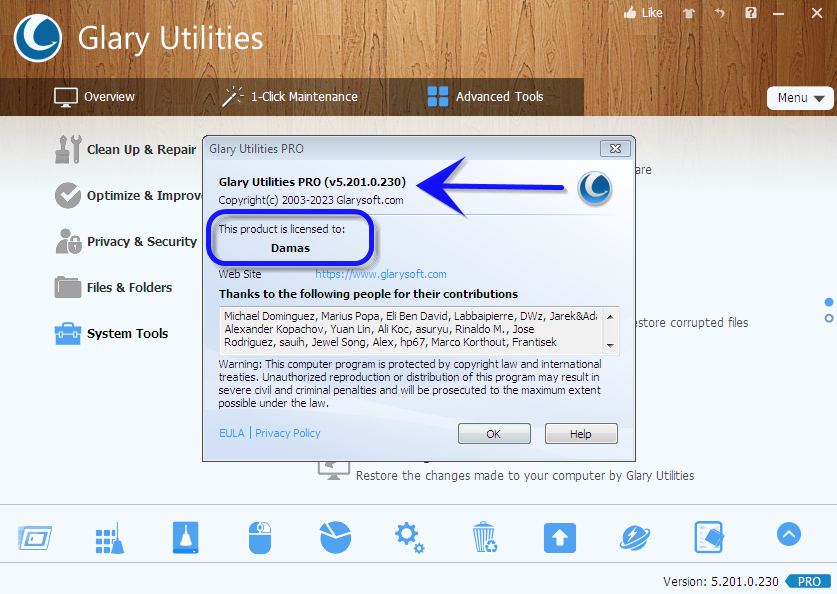Select Files & Folders category
Image resolution: width=837 pixels, height=594 pixels.
[x=113, y=288]
